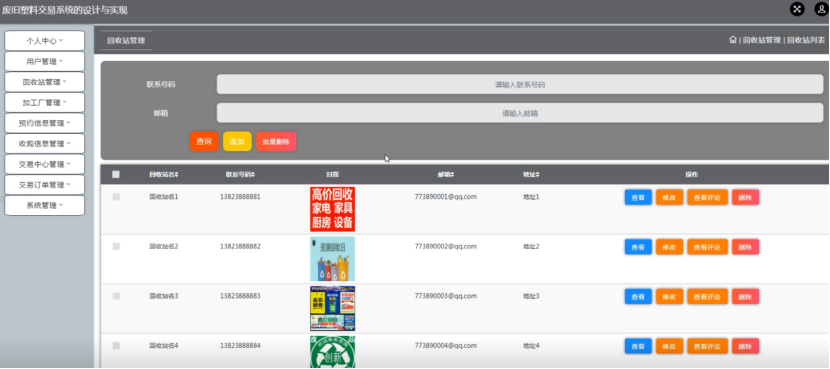
Task: Expand the 回收站管理 sidebar menu
Action: point(44,82)
